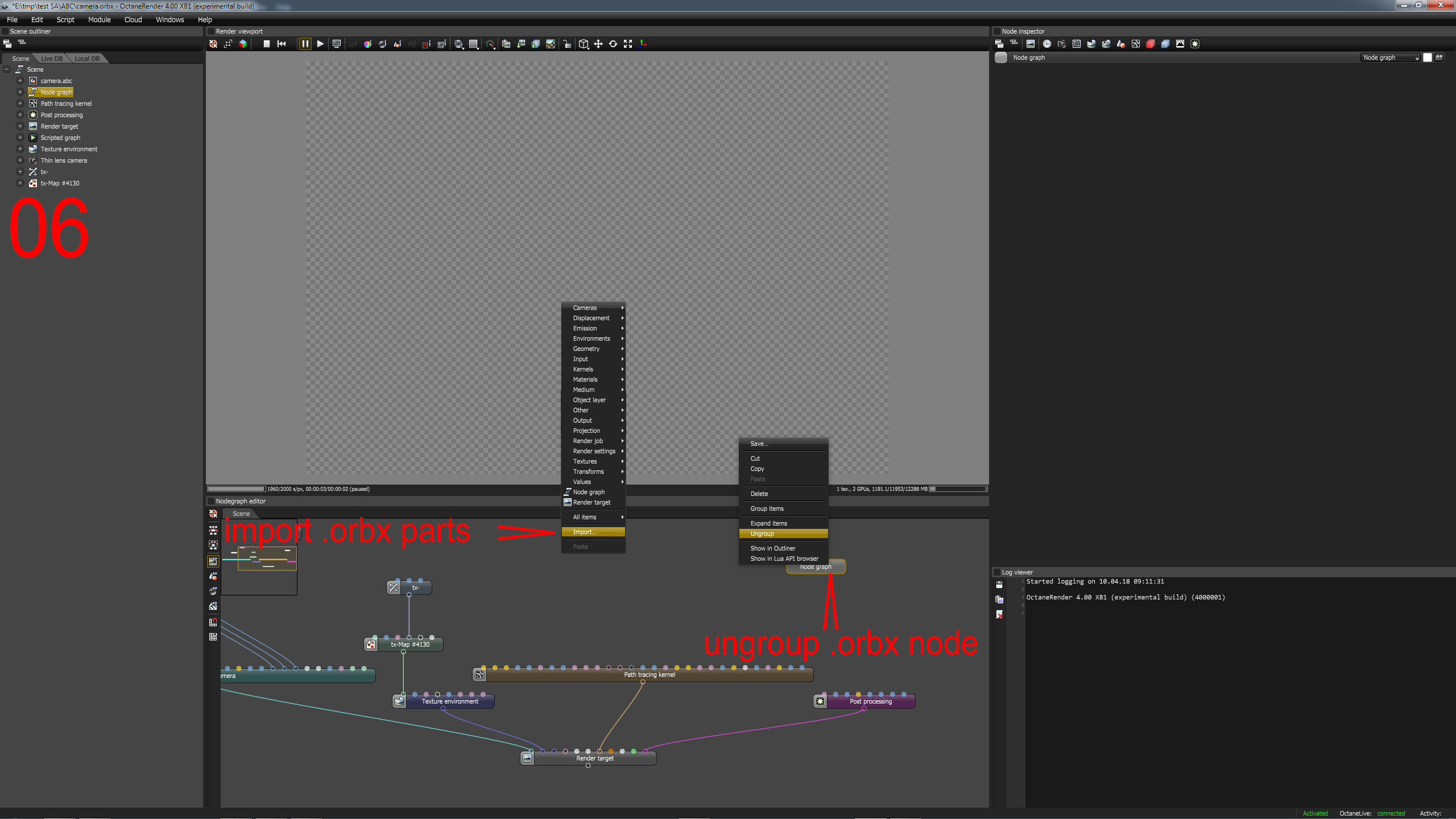Click the clock icon in Node inspector toolbar

pyautogui.click(x=1046, y=44)
